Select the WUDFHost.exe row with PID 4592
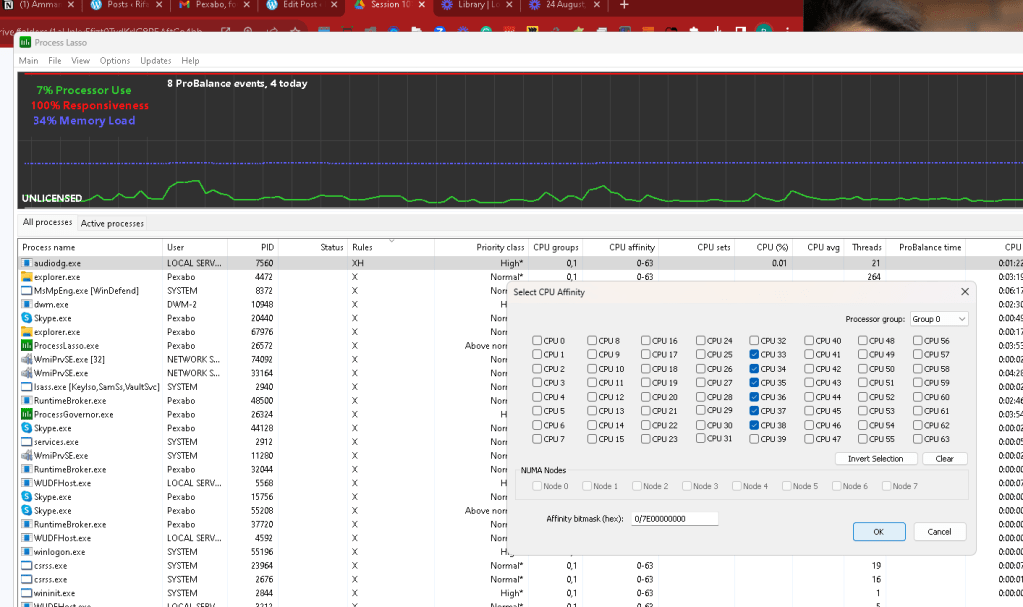This screenshot has height=607, width=1023. 261,538
